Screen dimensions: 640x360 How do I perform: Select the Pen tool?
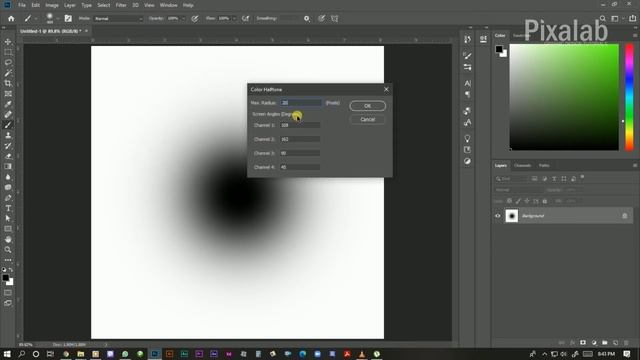coord(8,198)
